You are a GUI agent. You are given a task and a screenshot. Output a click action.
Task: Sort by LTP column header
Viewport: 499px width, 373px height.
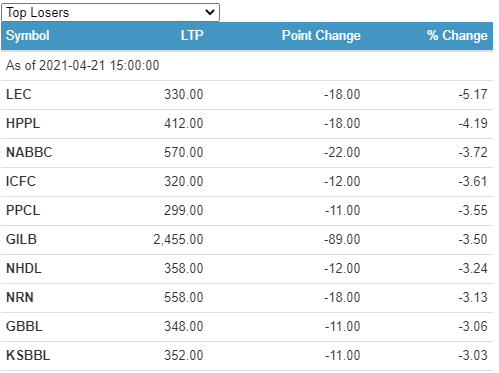click(x=192, y=35)
